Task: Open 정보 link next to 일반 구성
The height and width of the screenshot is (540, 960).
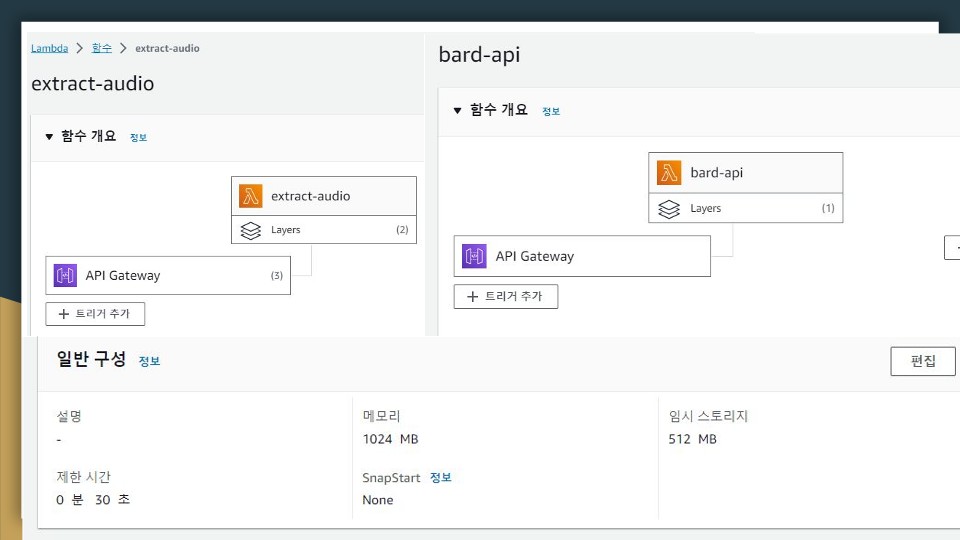Action: tap(149, 361)
